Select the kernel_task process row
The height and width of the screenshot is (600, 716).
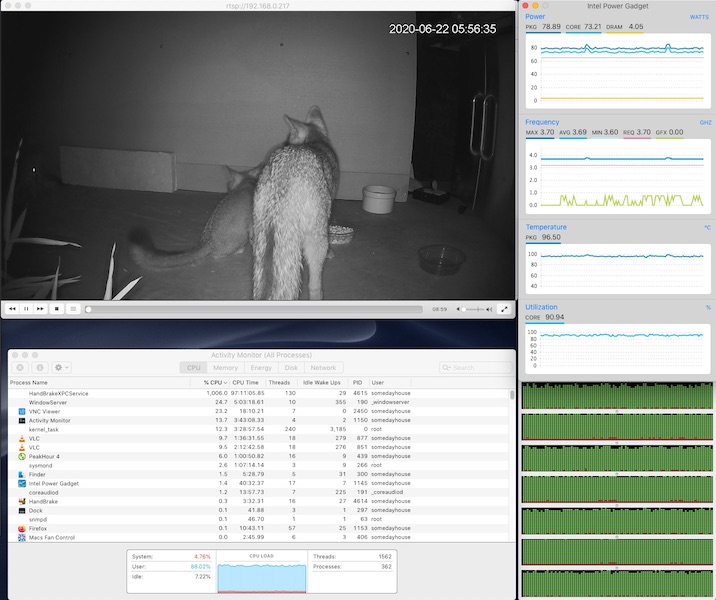258,429
